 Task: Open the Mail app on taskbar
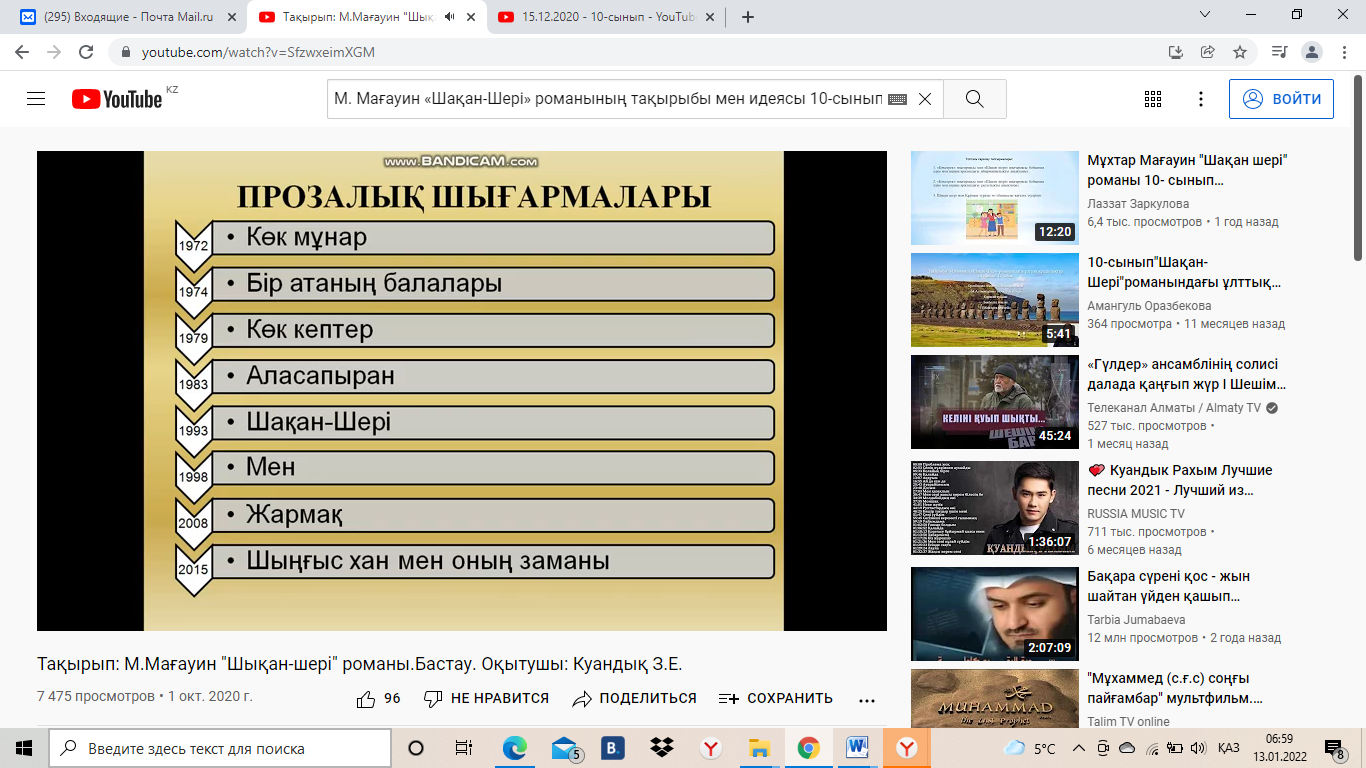565,748
